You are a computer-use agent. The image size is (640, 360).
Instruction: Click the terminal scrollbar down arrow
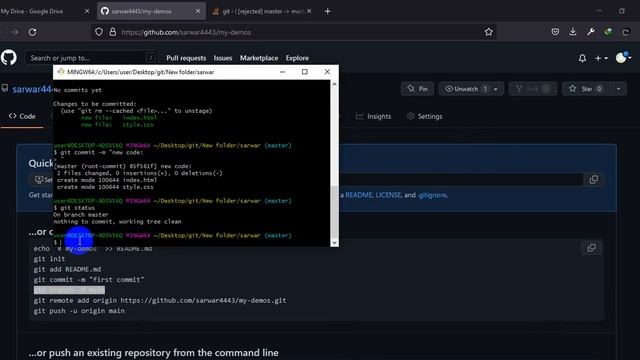point(334,242)
